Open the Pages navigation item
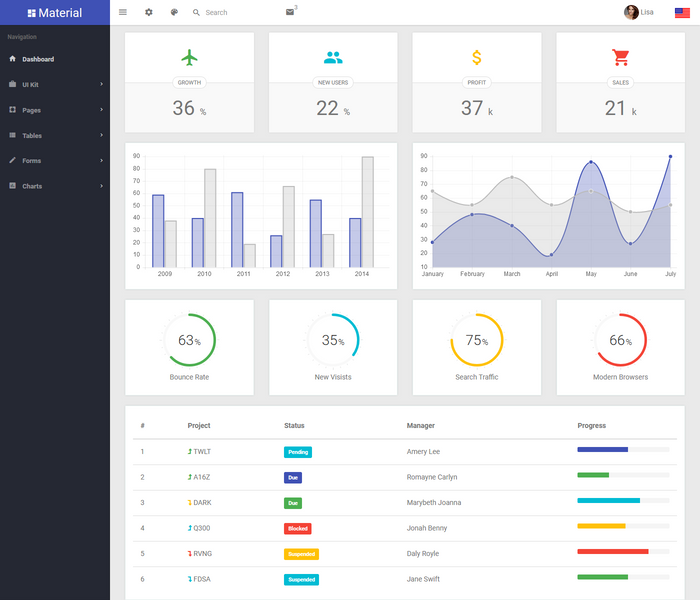 [55, 110]
